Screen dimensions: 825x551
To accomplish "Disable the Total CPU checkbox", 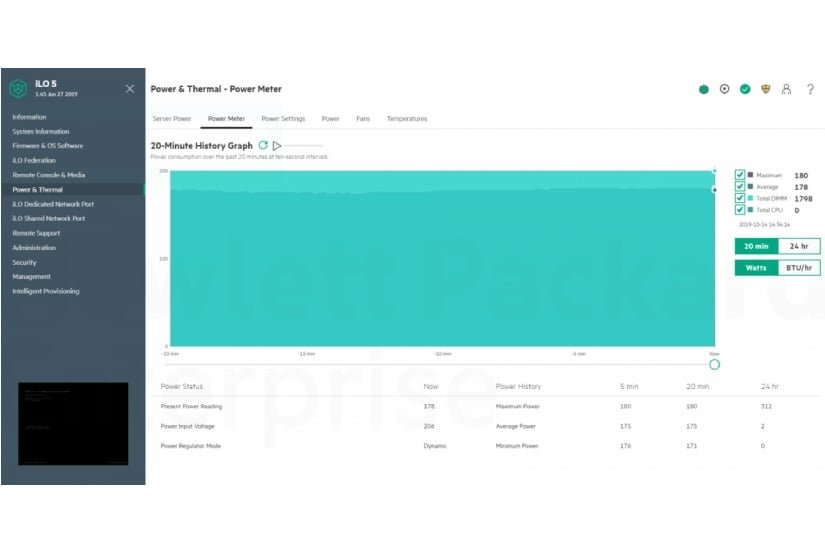I will (740, 210).
